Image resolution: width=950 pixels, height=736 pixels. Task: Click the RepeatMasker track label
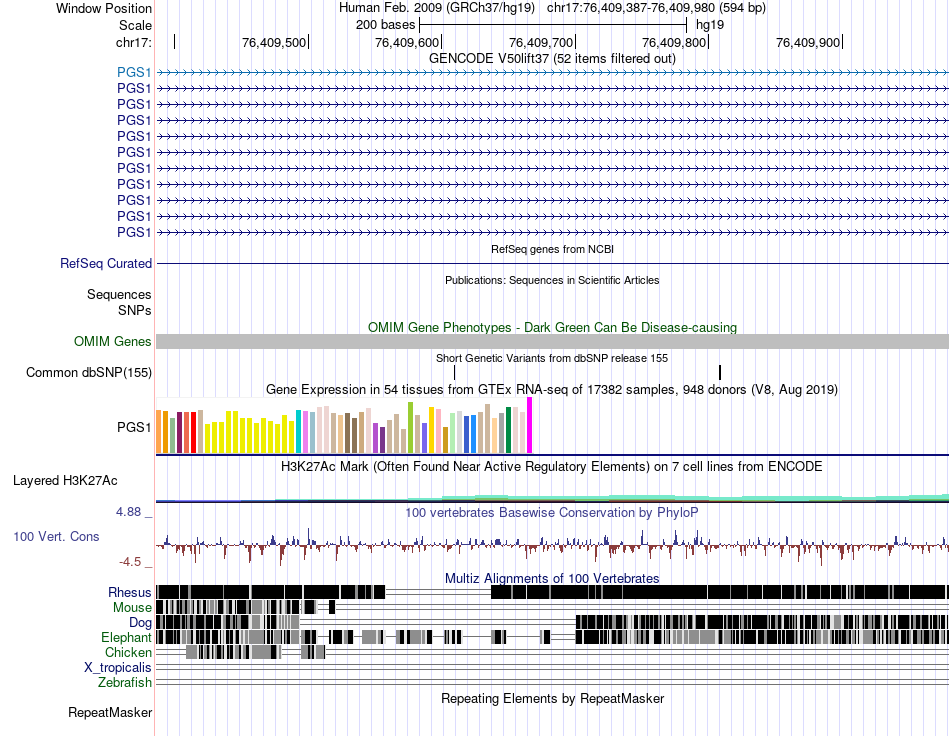(x=110, y=713)
